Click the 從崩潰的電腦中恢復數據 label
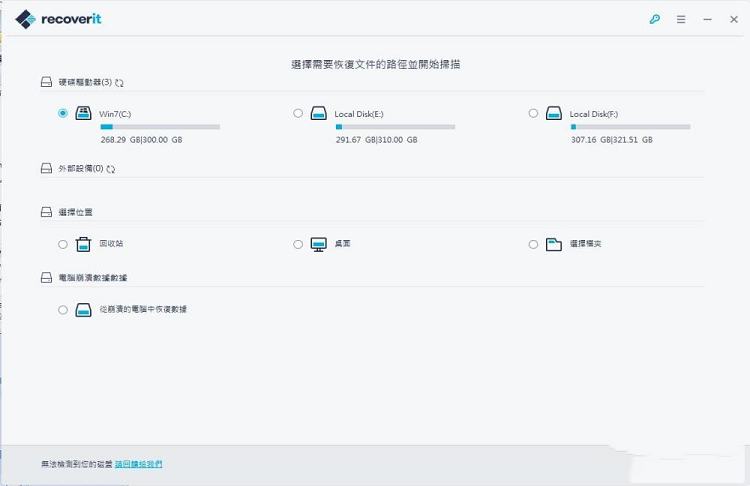Viewport: 750px width, 486px height. click(143, 309)
